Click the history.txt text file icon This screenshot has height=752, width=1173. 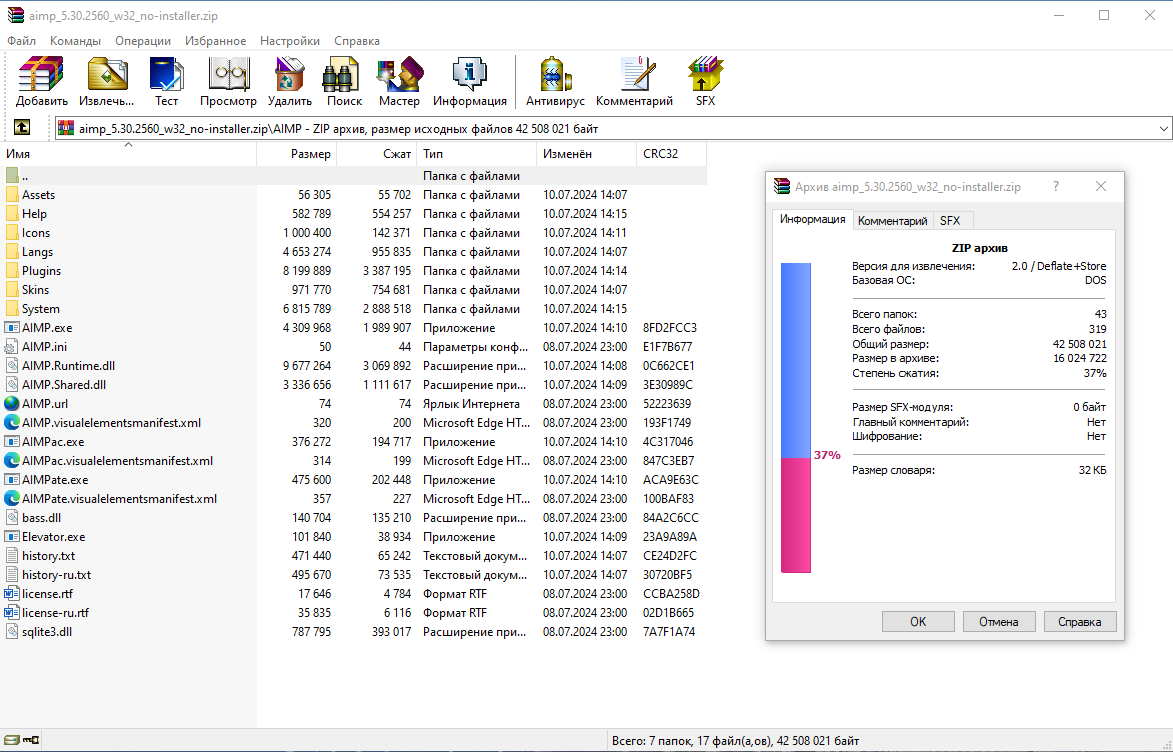point(12,556)
